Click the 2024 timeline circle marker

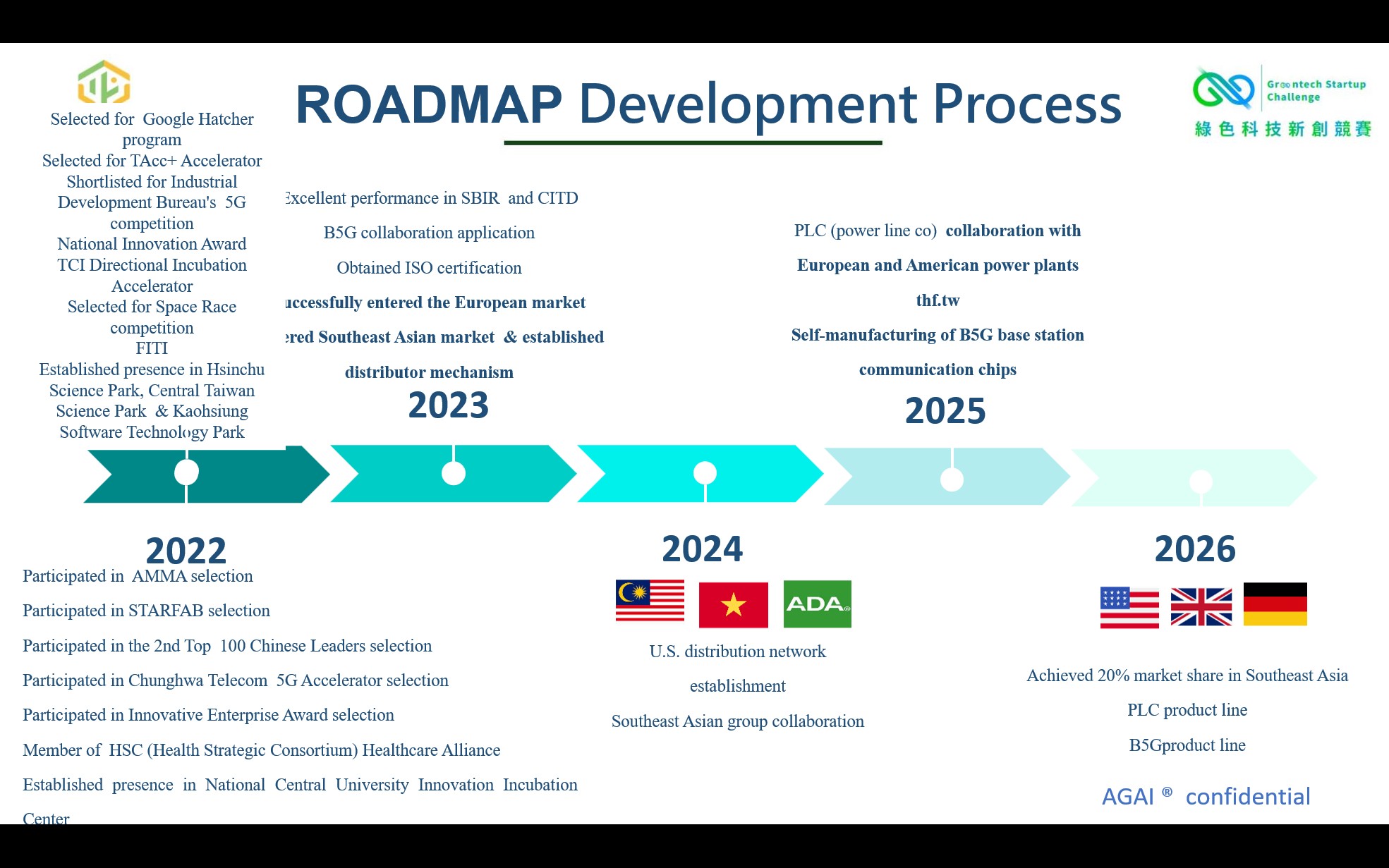pos(705,472)
